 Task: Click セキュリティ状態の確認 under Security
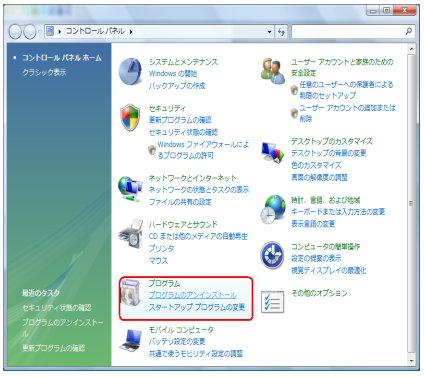pyautogui.click(x=183, y=132)
